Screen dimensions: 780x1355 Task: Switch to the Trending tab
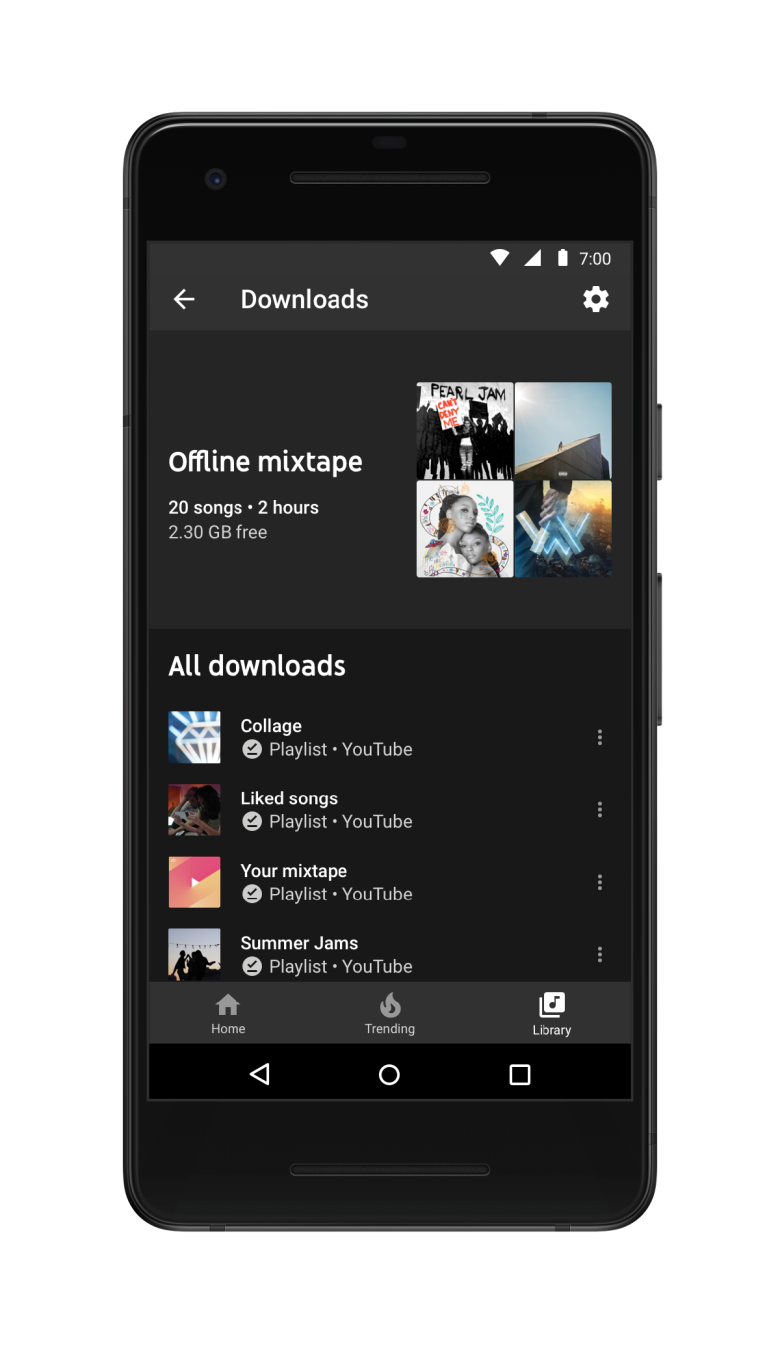pos(390,1014)
